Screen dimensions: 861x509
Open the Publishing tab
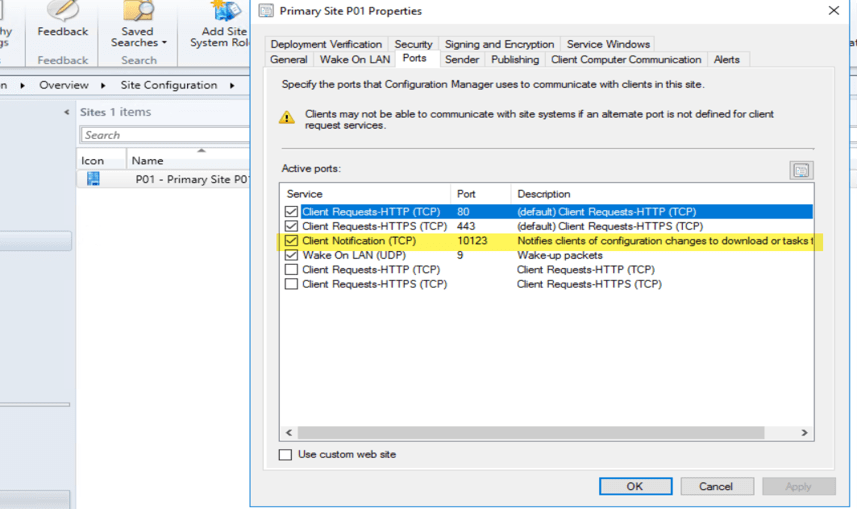tap(515, 59)
